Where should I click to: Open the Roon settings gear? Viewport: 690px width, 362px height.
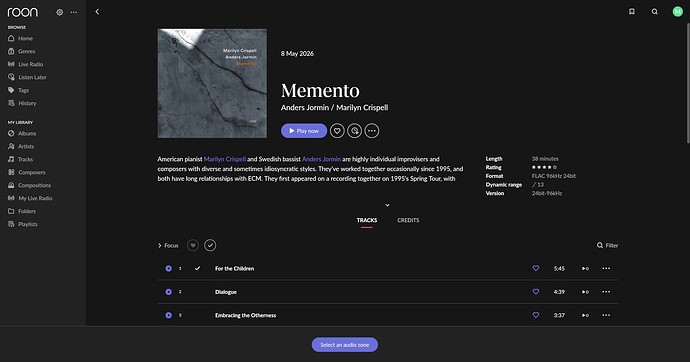[59, 12]
